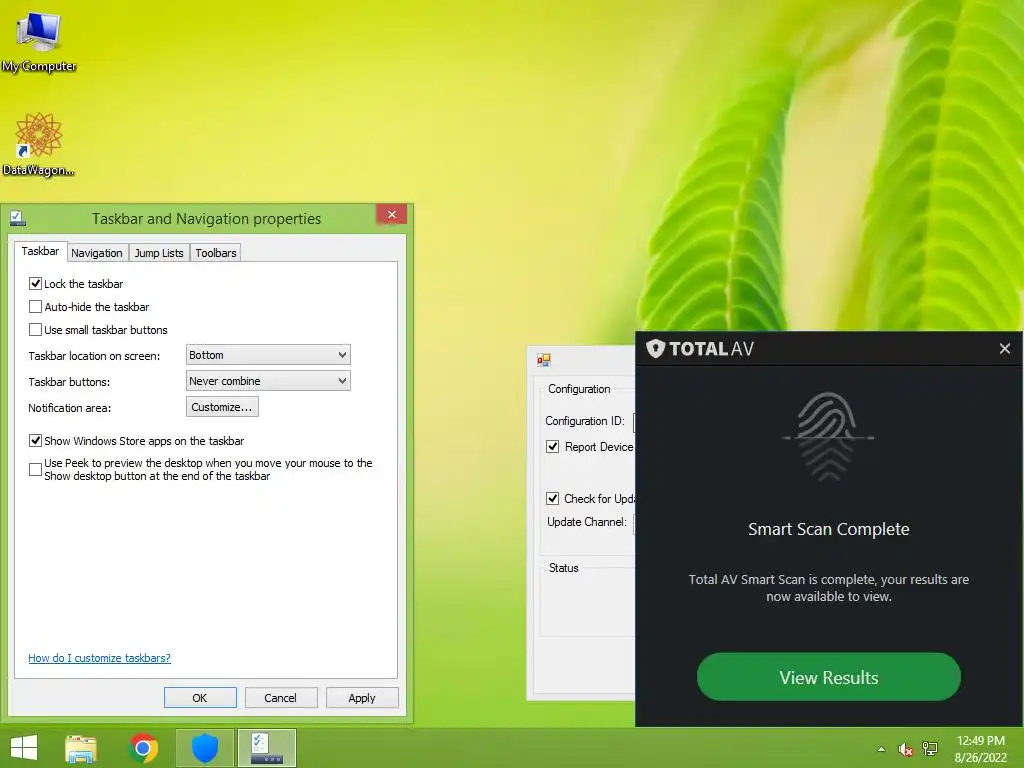
Task: Click the Status group label
Action: tap(564, 568)
